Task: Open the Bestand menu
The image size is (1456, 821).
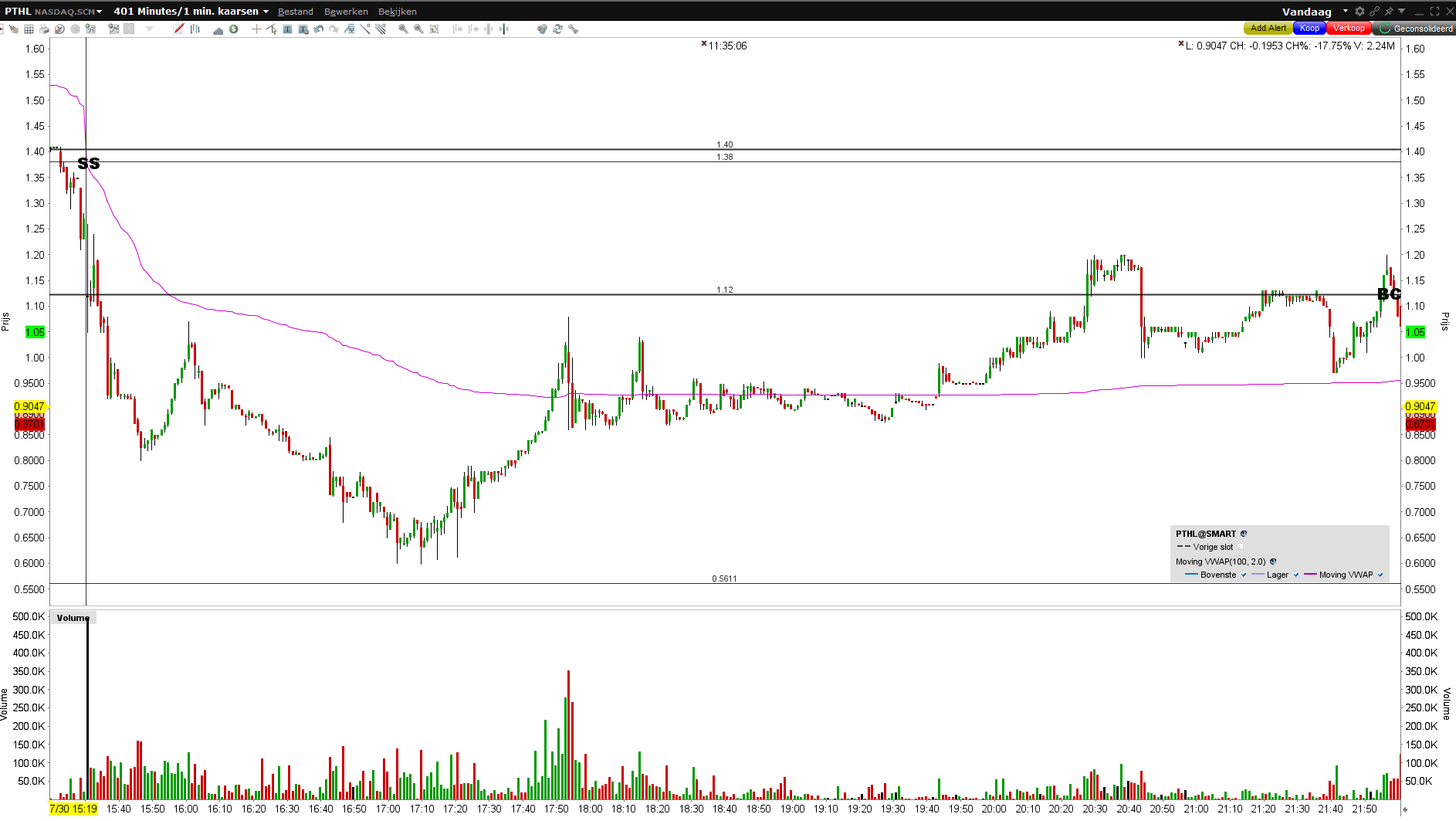Action: click(296, 12)
